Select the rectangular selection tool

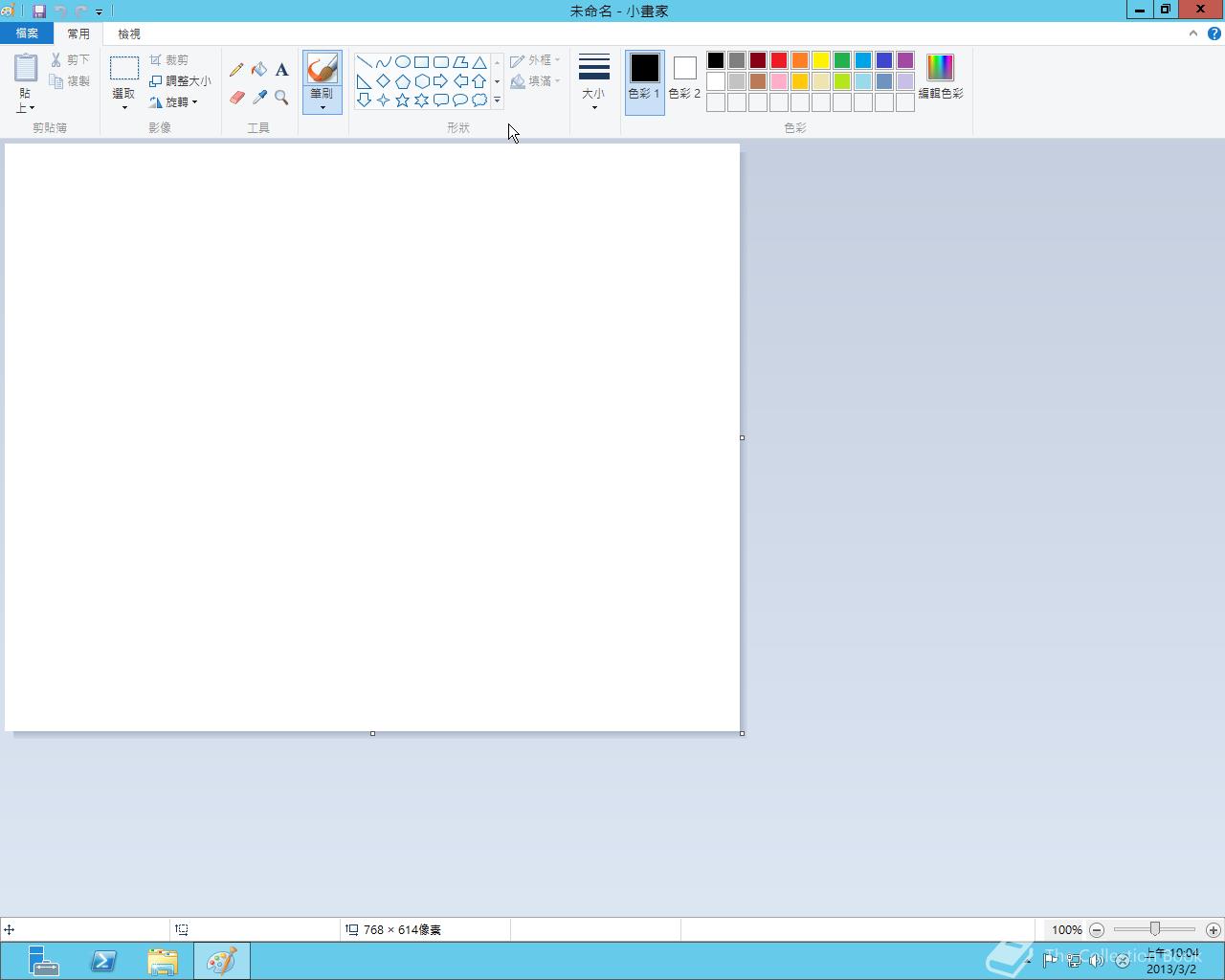tap(123, 68)
